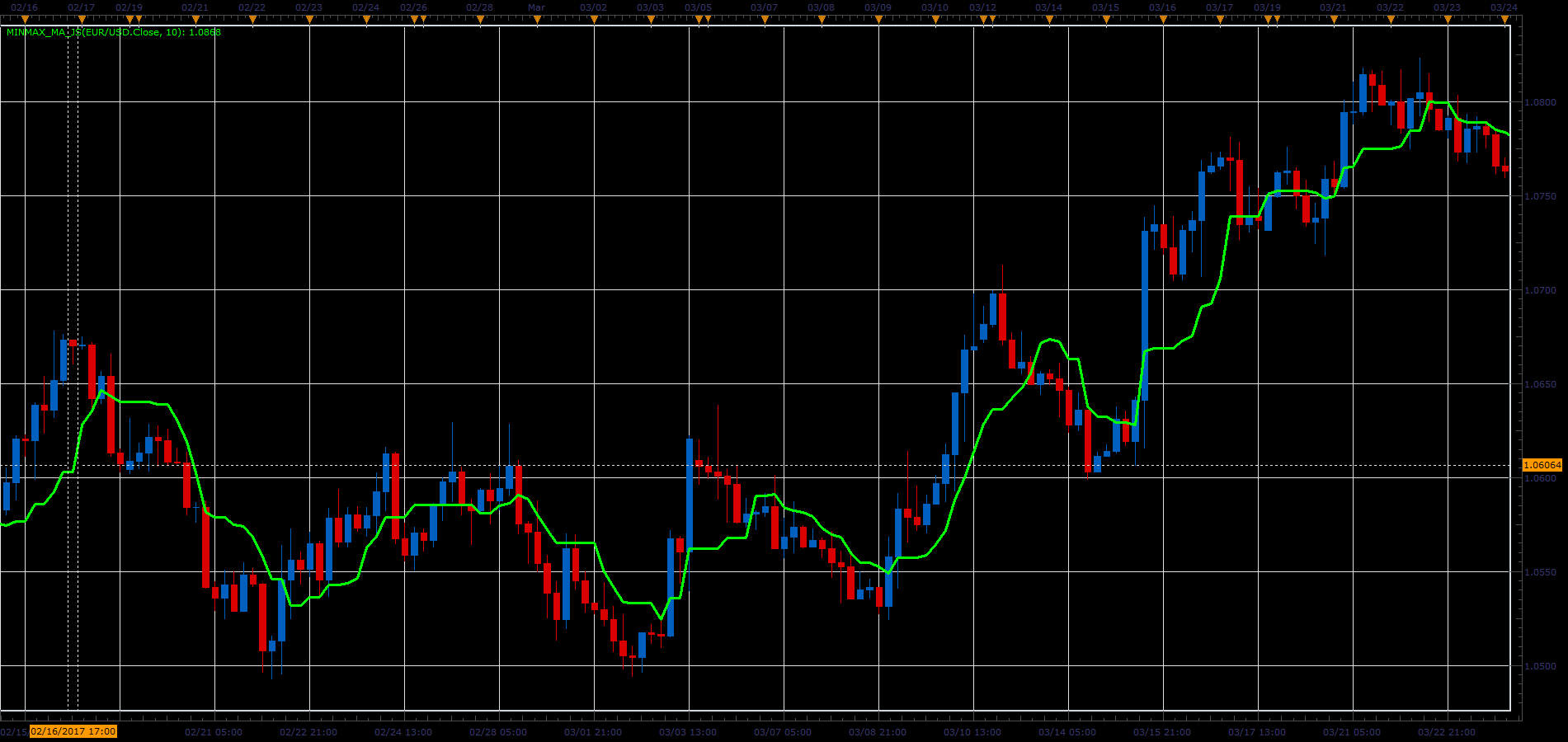
Task: Click the 03/12 date label on top axis
Action: [x=982, y=7]
